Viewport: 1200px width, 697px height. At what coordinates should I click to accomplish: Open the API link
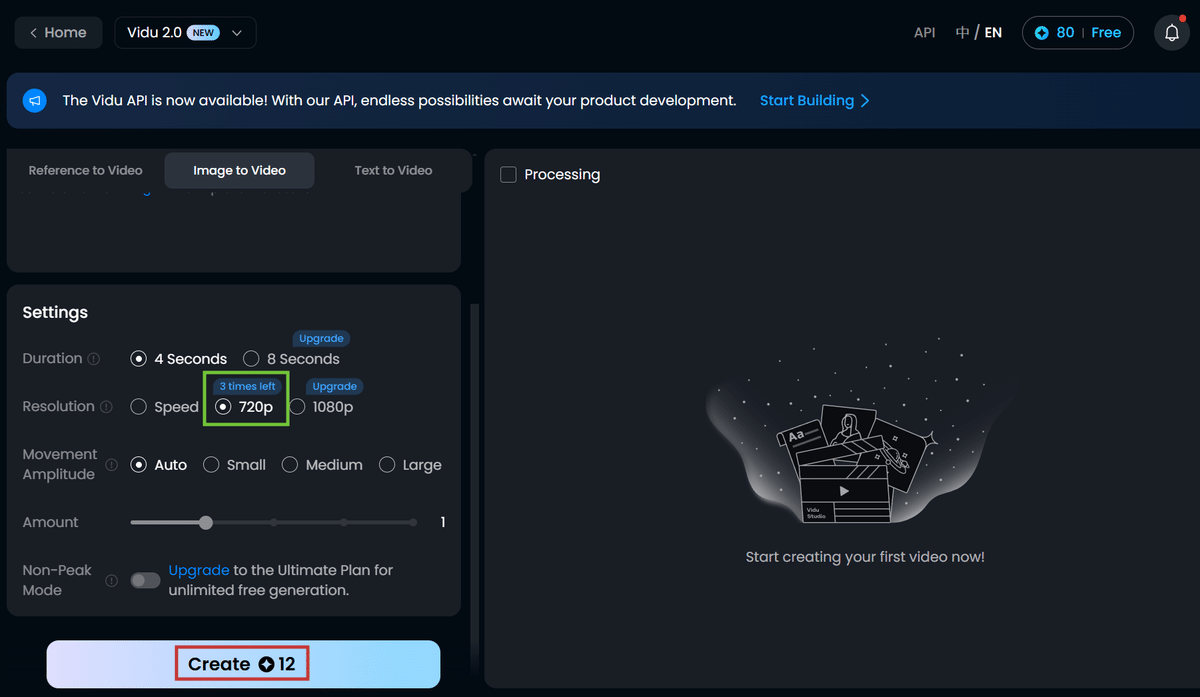[x=924, y=33]
